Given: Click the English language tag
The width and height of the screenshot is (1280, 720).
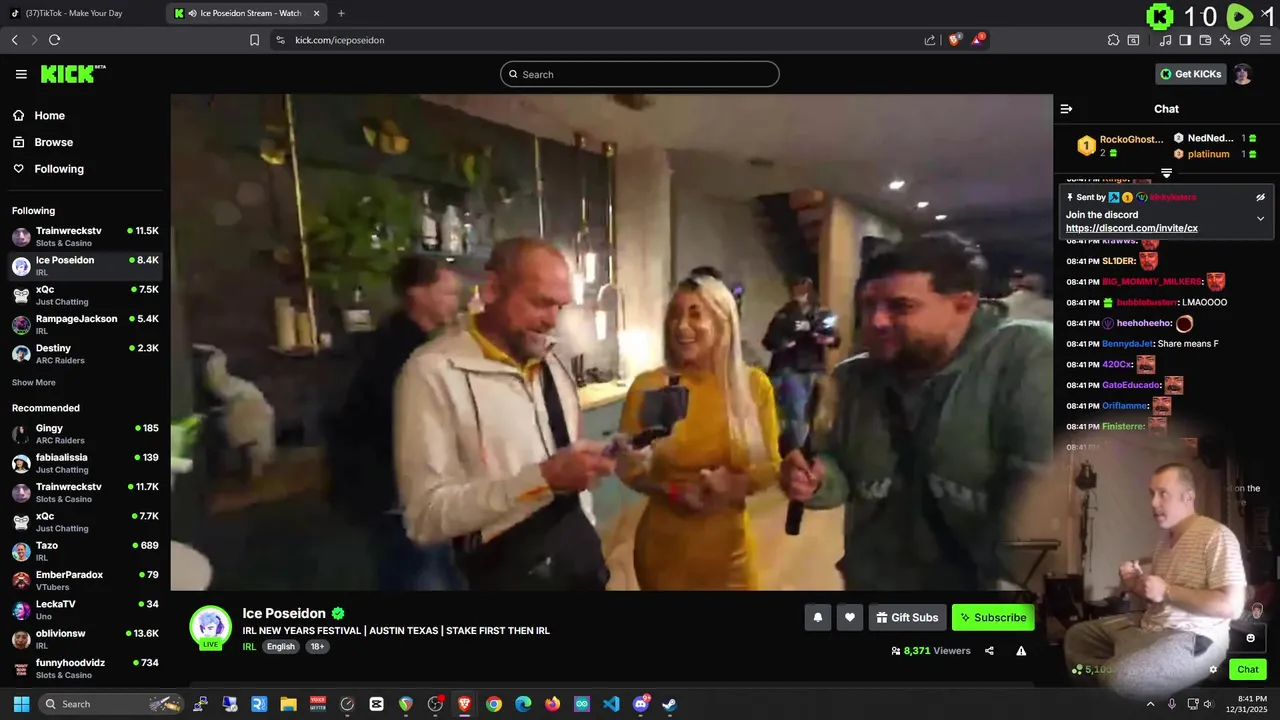Looking at the screenshot, I should tap(281, 647).
